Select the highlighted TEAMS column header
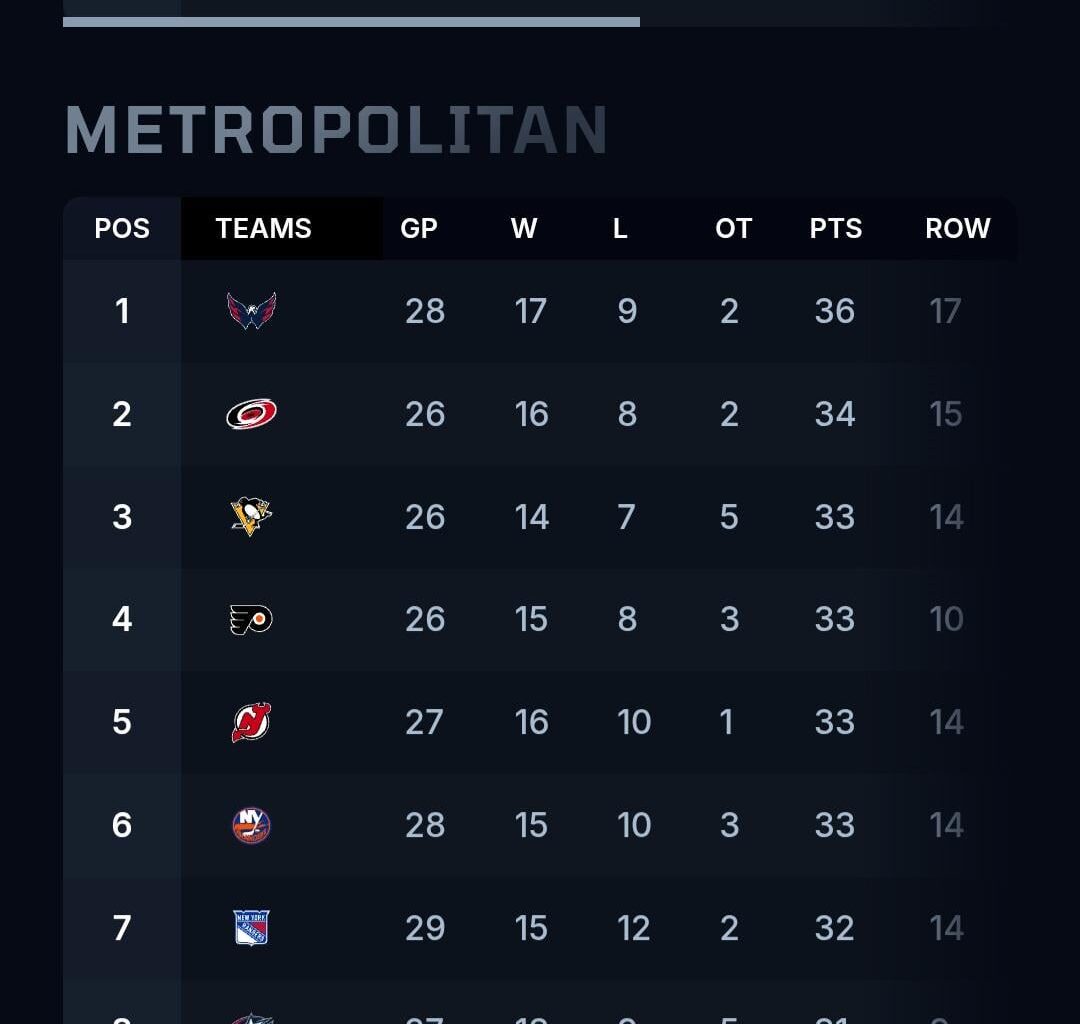Screen dimensions: 1080x1024 click(x=263, y=228)
